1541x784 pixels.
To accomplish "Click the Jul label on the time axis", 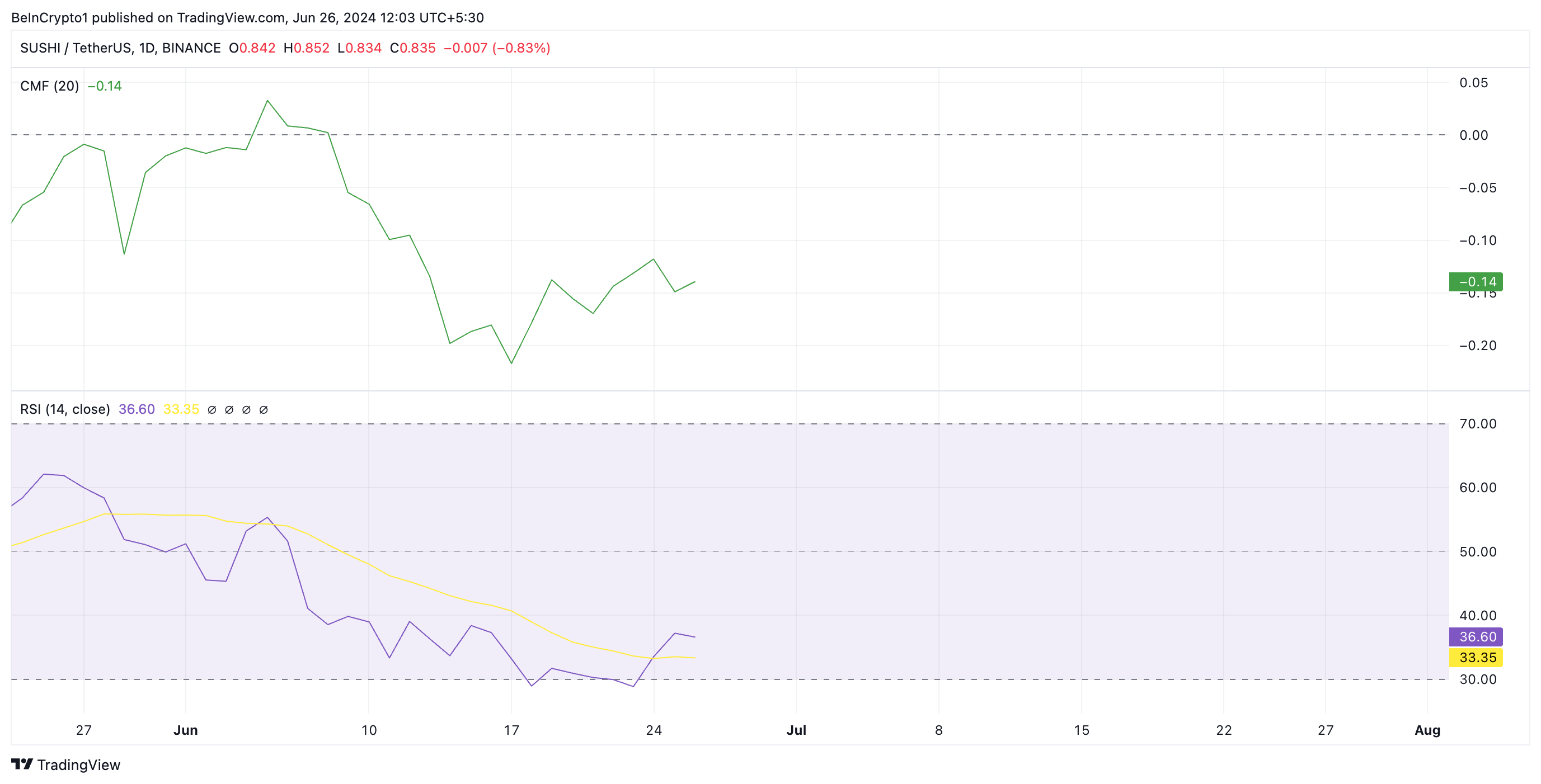I will (796, 730).
